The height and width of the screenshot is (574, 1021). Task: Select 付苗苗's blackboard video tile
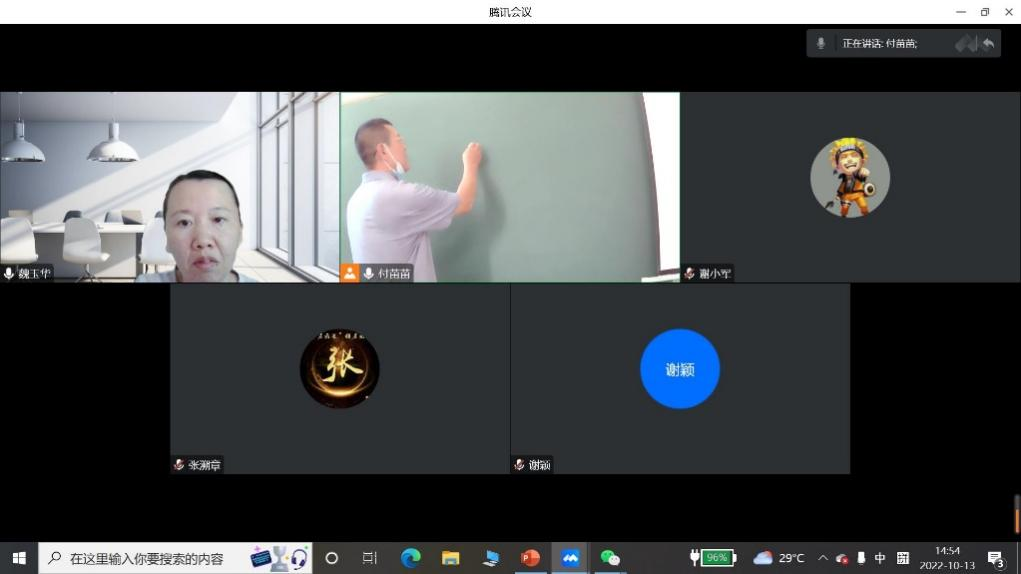[510, 185]
